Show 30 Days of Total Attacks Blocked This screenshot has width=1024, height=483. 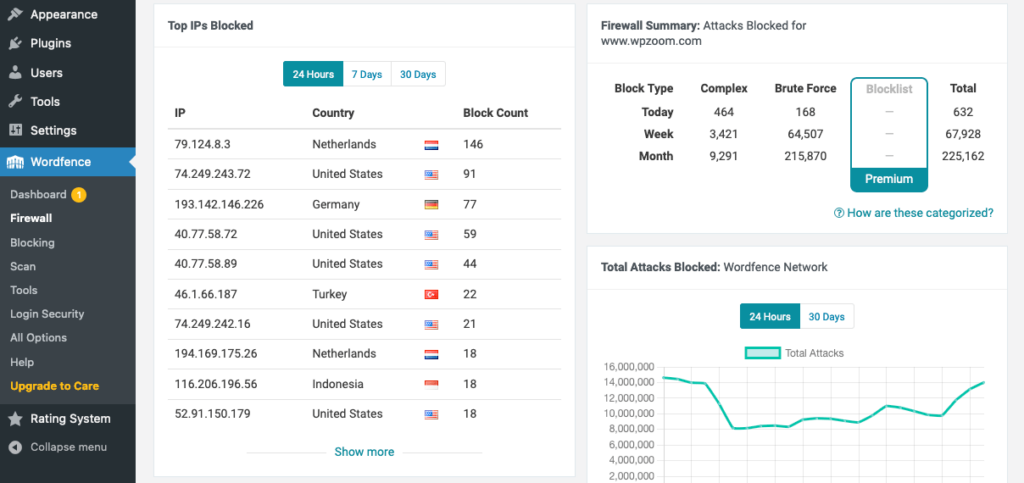tap(826, 317)
